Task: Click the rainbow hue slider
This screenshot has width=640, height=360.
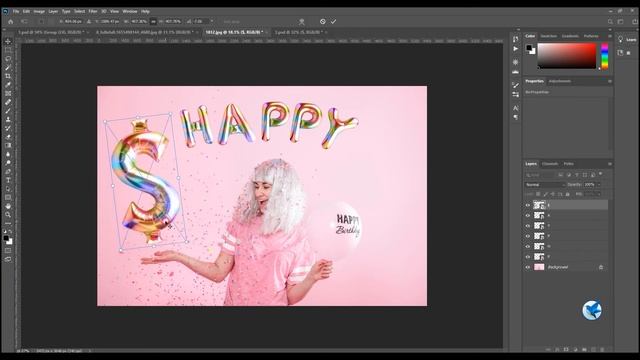Action: click(x=604, y=56)
